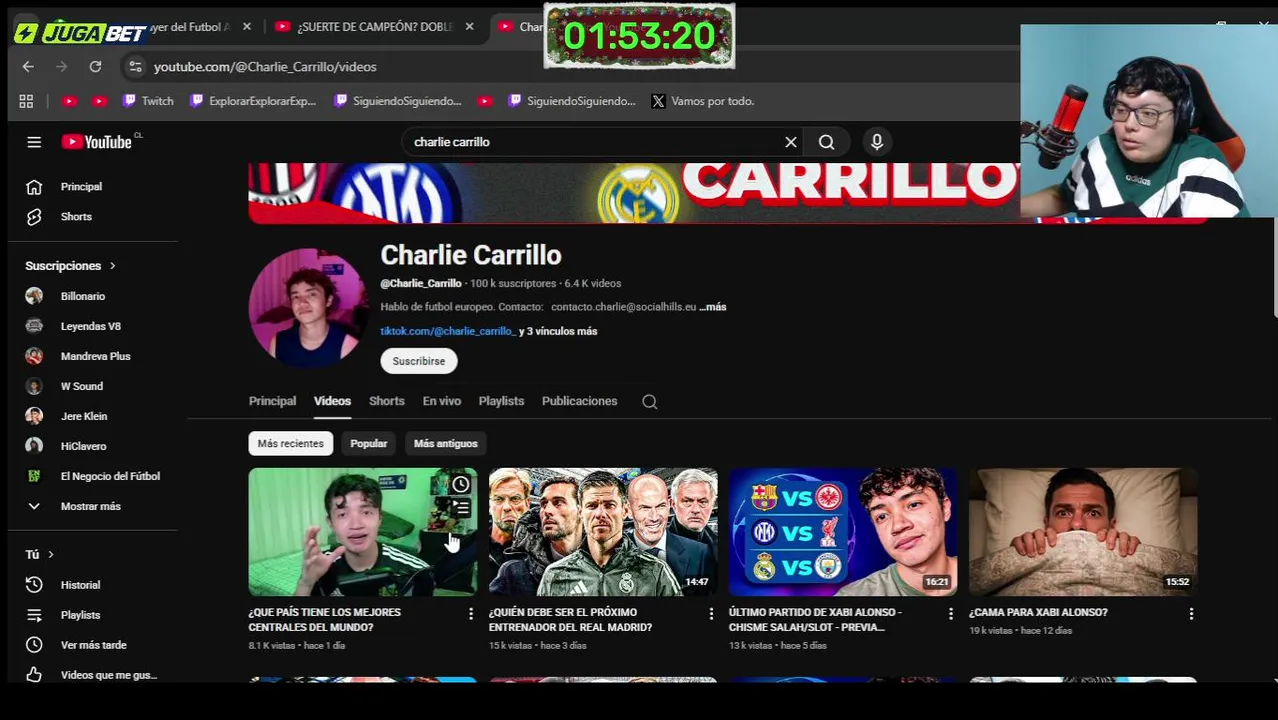The image size is (1278, 720).
Task: Open options menu for 'ÚLTIMO PARTIDO DE XABI ALONSO' video
Action: point(951,613)
